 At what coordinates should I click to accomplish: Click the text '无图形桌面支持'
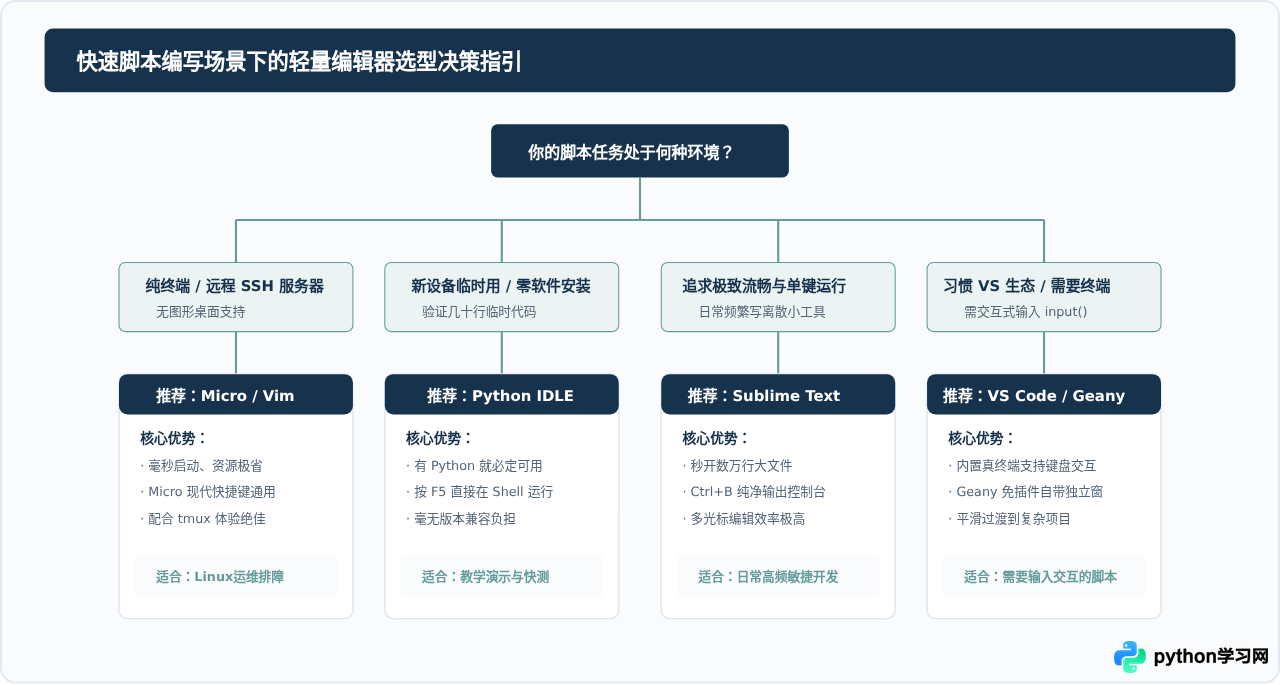(201, 312)
